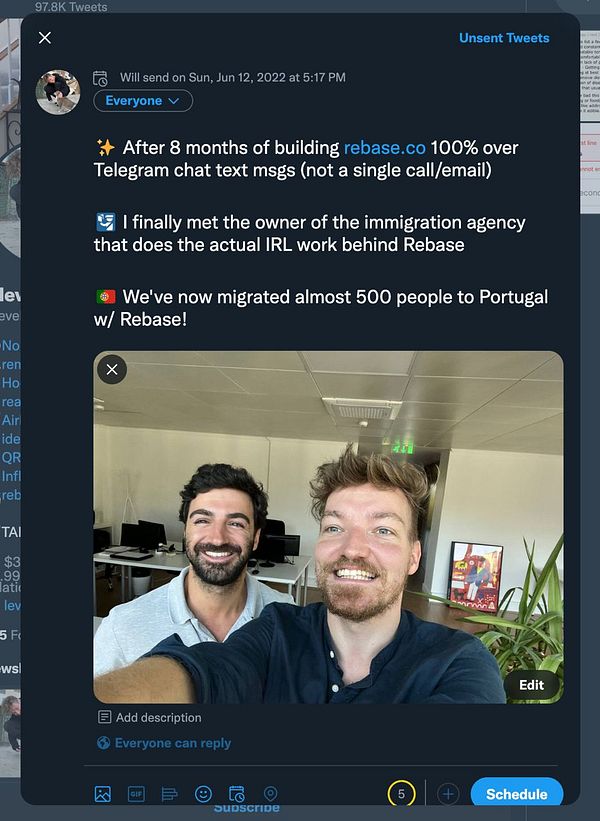The width and height of the screenshot is (600, 821).
Task: Close the tweet composer dialog
Action: (45, 38)
